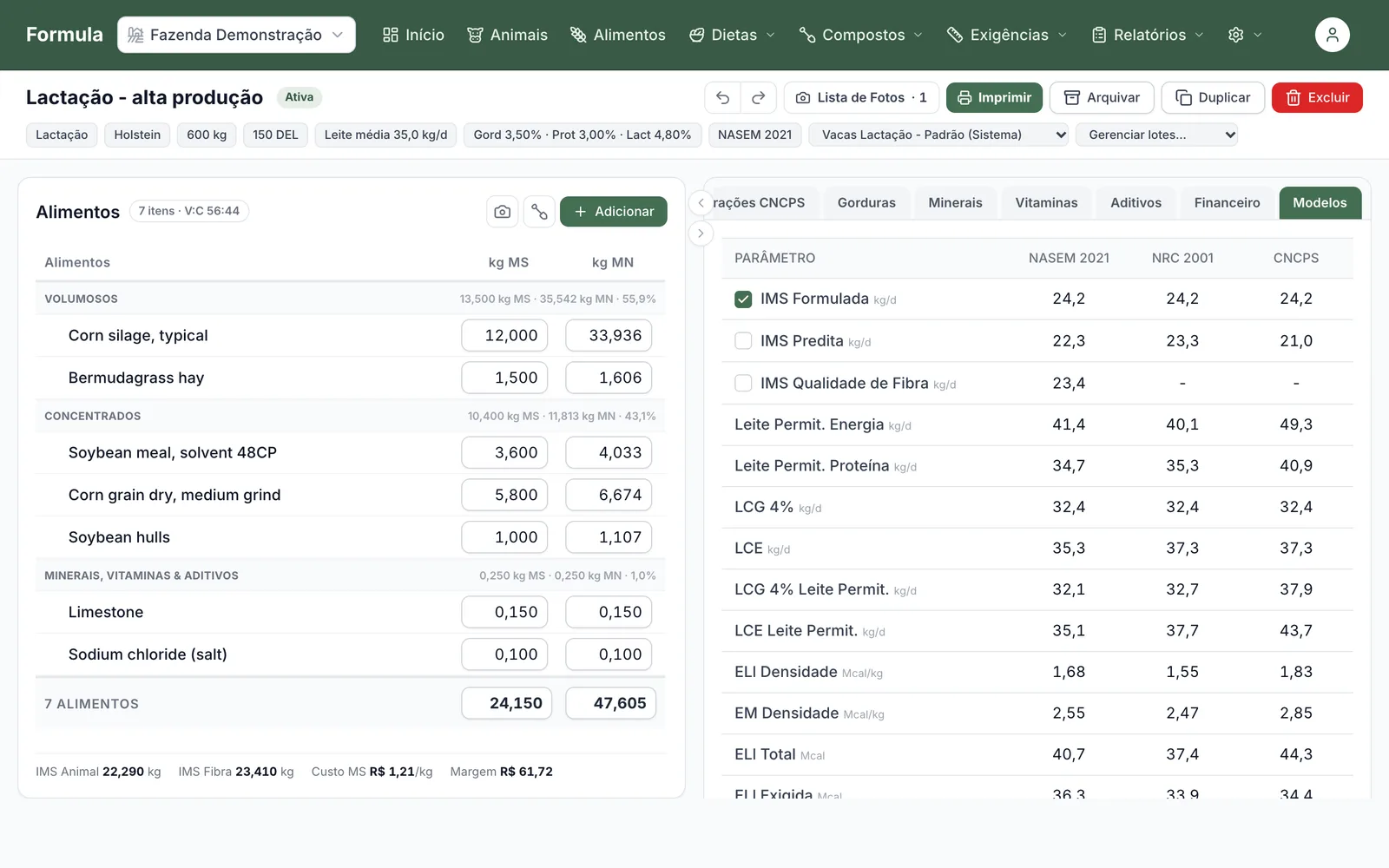
Task: Click the Arquivar button
Action: coord(1102,98)
